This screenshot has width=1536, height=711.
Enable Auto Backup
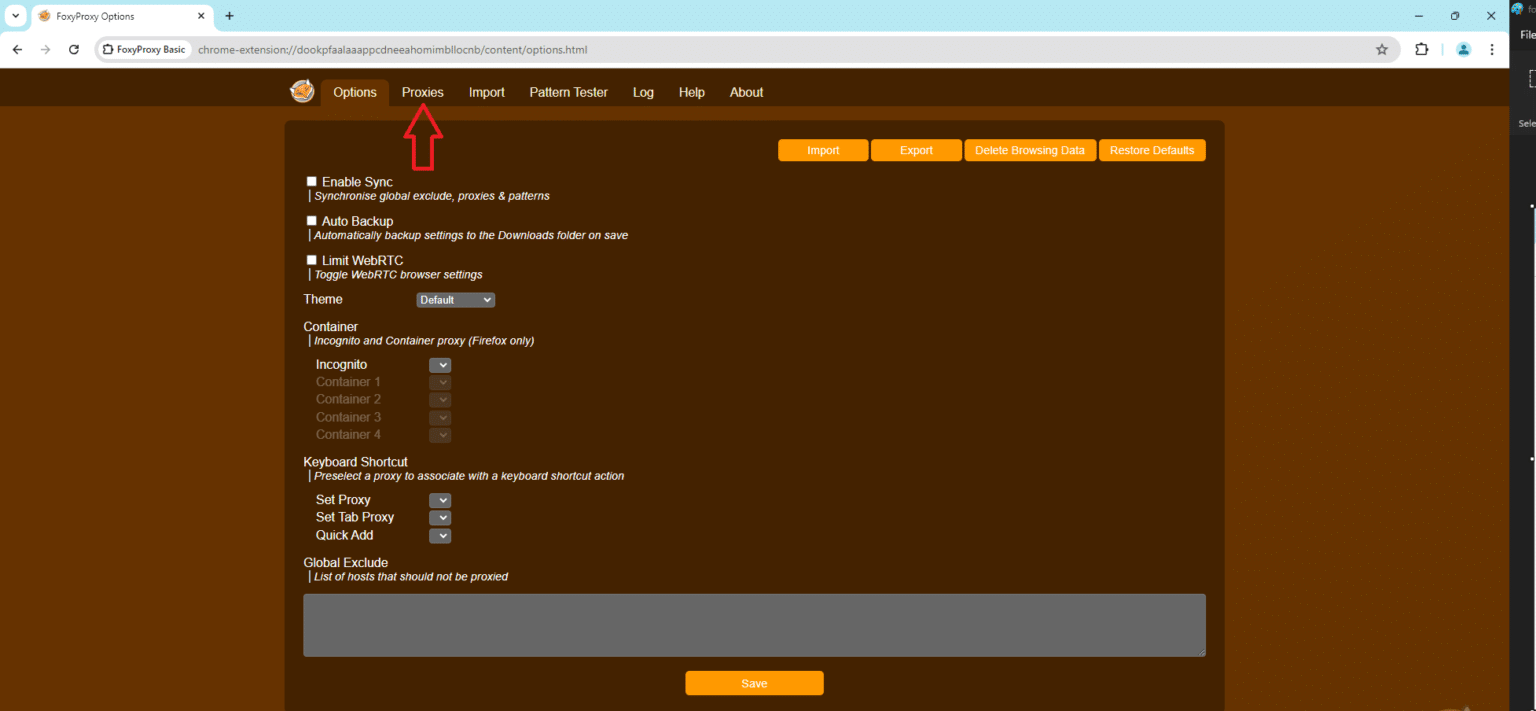(311, 220)
